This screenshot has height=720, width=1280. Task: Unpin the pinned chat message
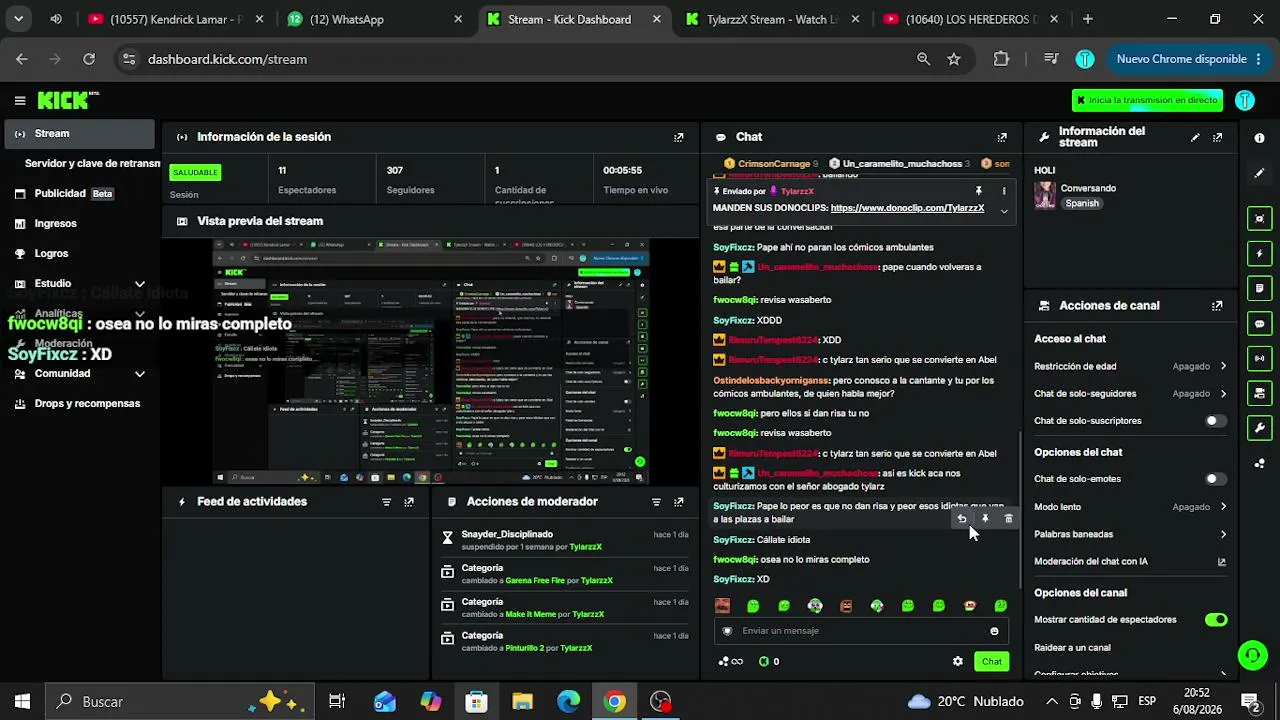click(x=979, y=191)
